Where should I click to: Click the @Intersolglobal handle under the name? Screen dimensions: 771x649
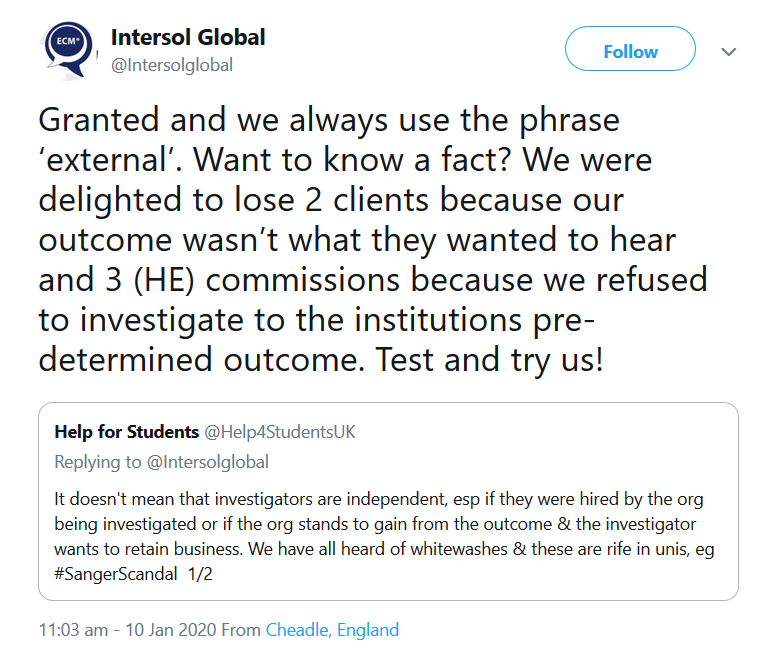pos(172,65)
